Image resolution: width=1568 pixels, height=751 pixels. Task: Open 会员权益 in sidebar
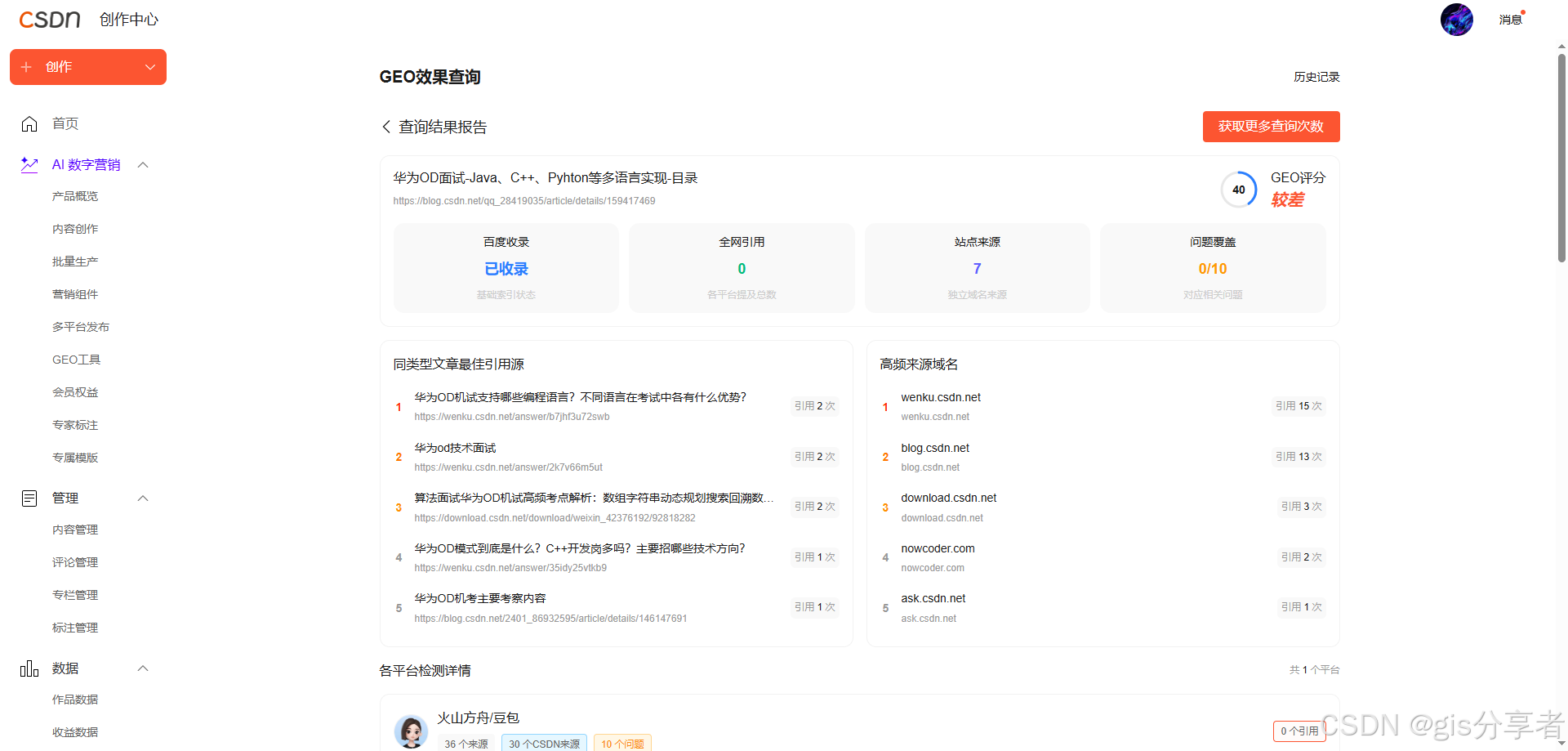75,392
